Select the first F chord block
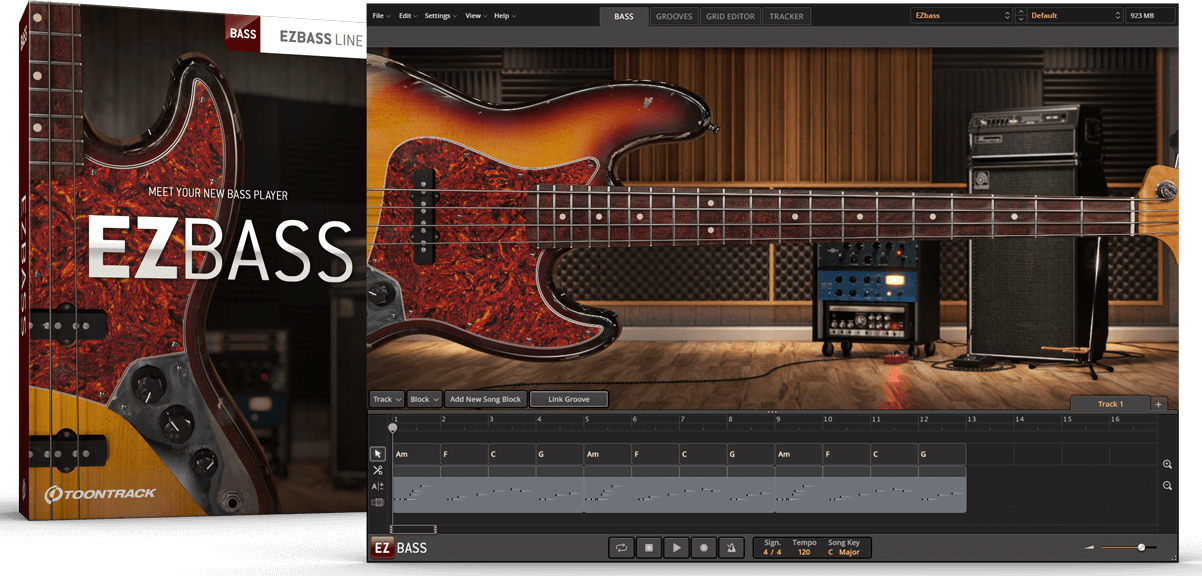Screen dimensions: 1202x576 coord(464,454)
